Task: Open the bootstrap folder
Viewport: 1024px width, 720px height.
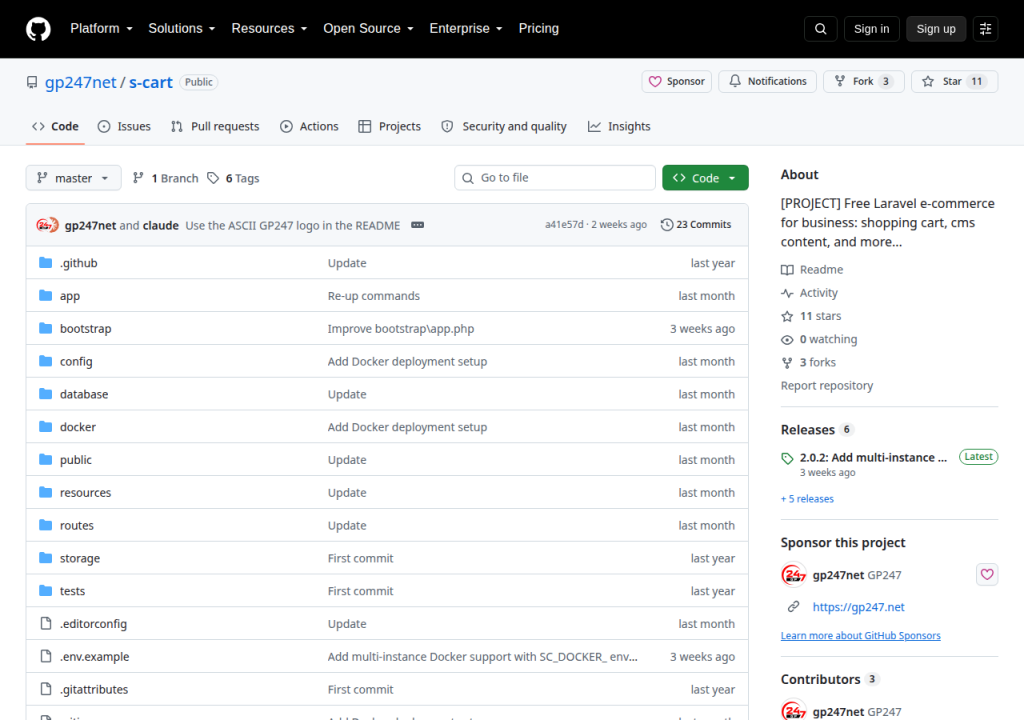Action: 86,329
